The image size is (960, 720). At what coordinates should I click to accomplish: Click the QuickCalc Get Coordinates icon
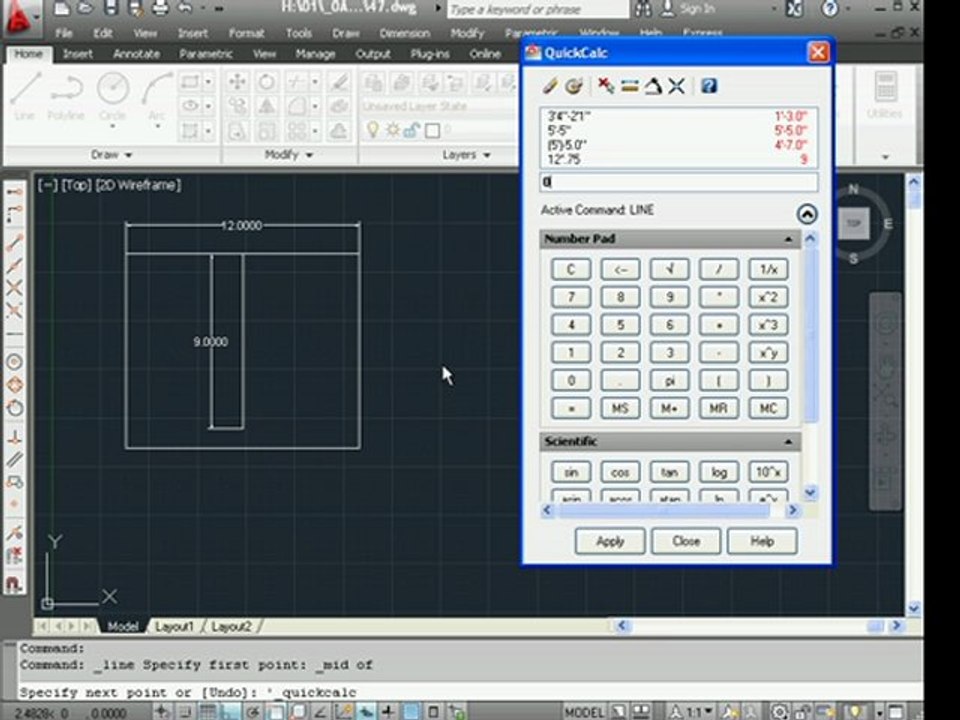tap(606, 86)
